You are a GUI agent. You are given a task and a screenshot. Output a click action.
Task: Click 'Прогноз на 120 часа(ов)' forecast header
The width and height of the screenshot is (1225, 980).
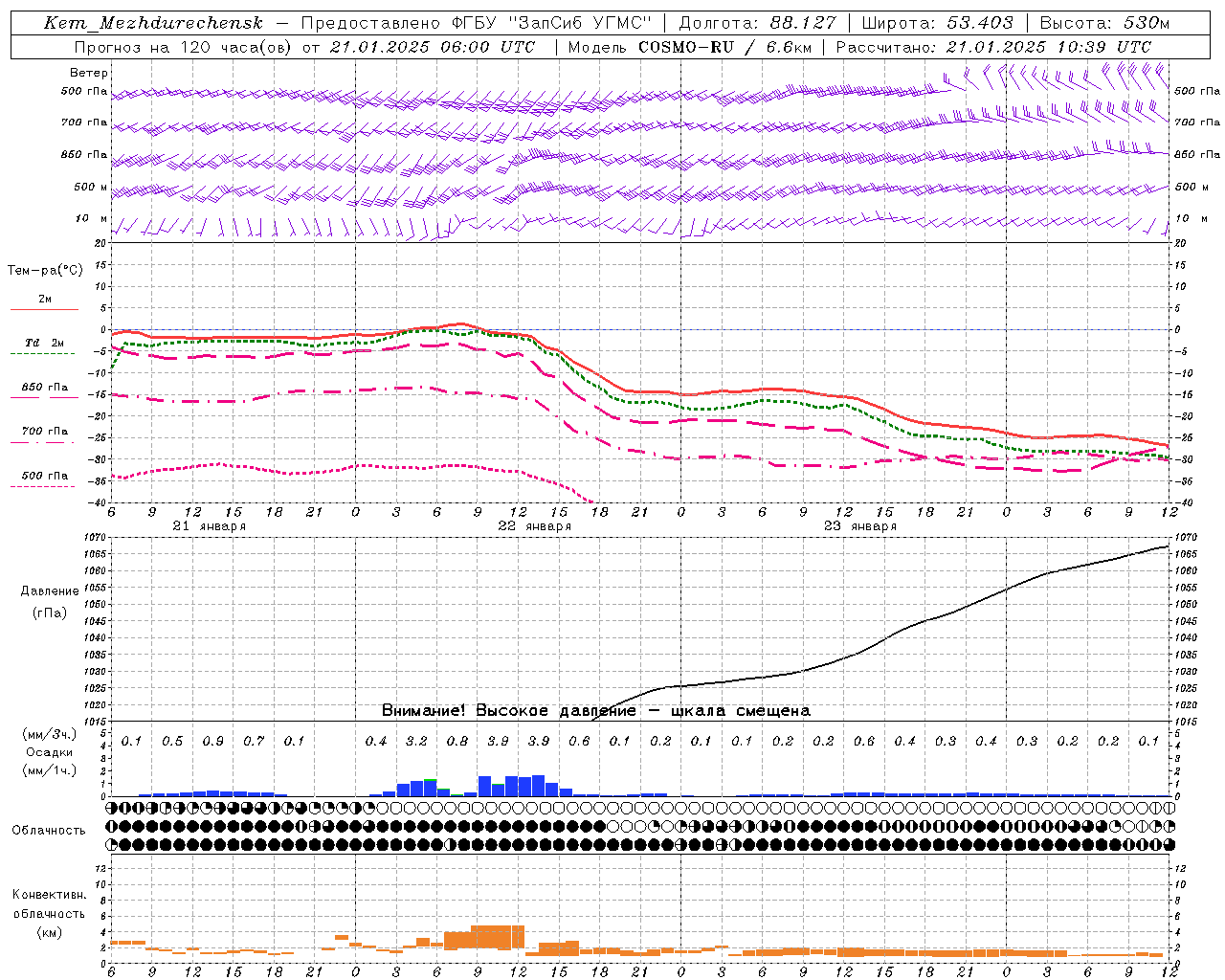click(x=184, y=47)
